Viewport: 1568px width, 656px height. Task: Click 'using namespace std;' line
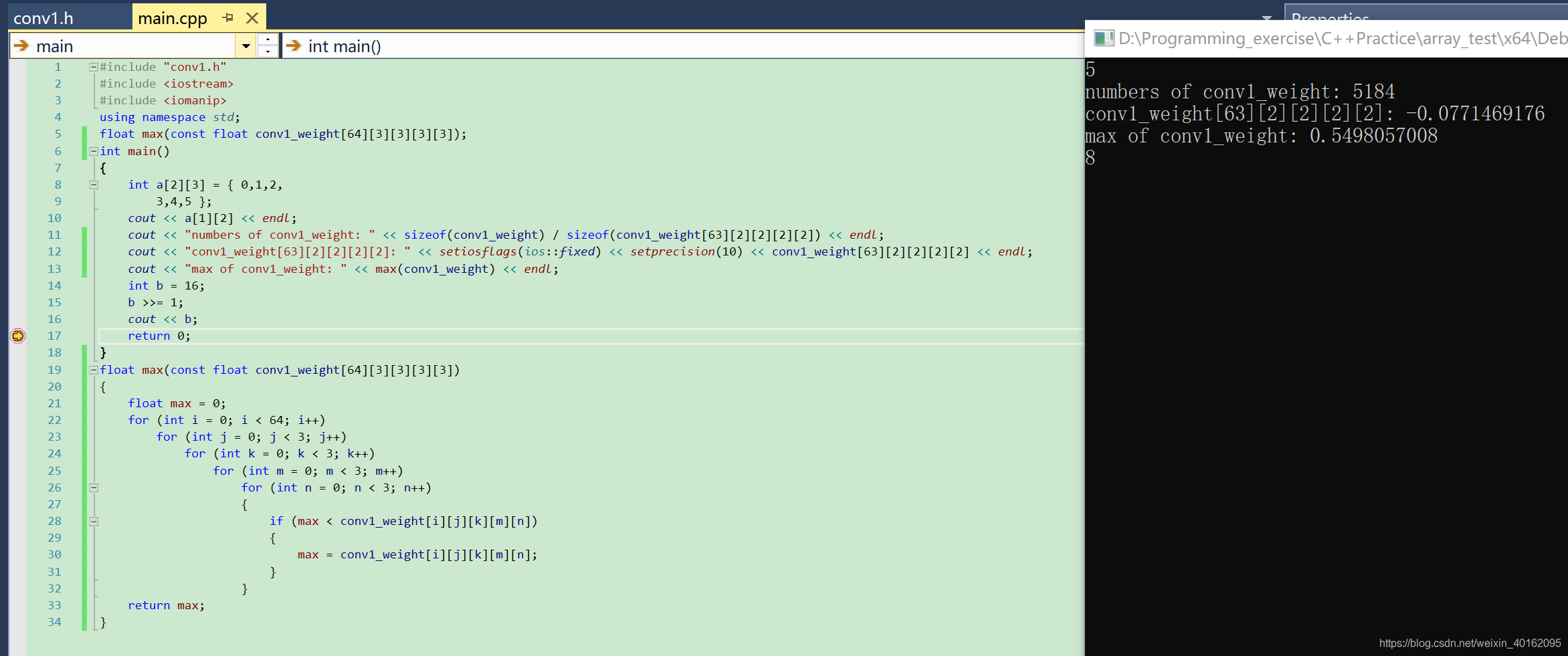[x=170, y=117]
